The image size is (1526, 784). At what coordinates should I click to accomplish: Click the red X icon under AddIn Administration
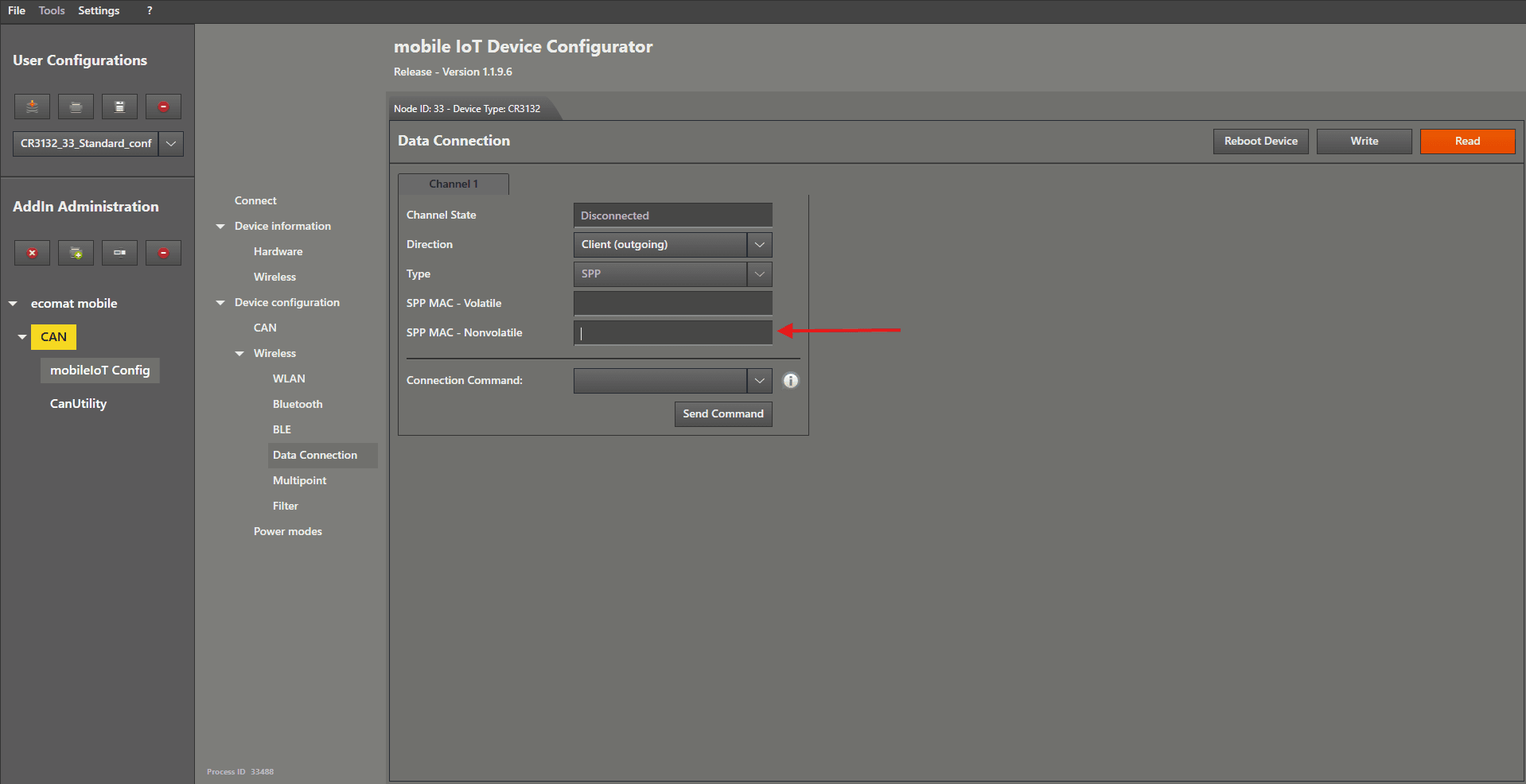point(32,253)
